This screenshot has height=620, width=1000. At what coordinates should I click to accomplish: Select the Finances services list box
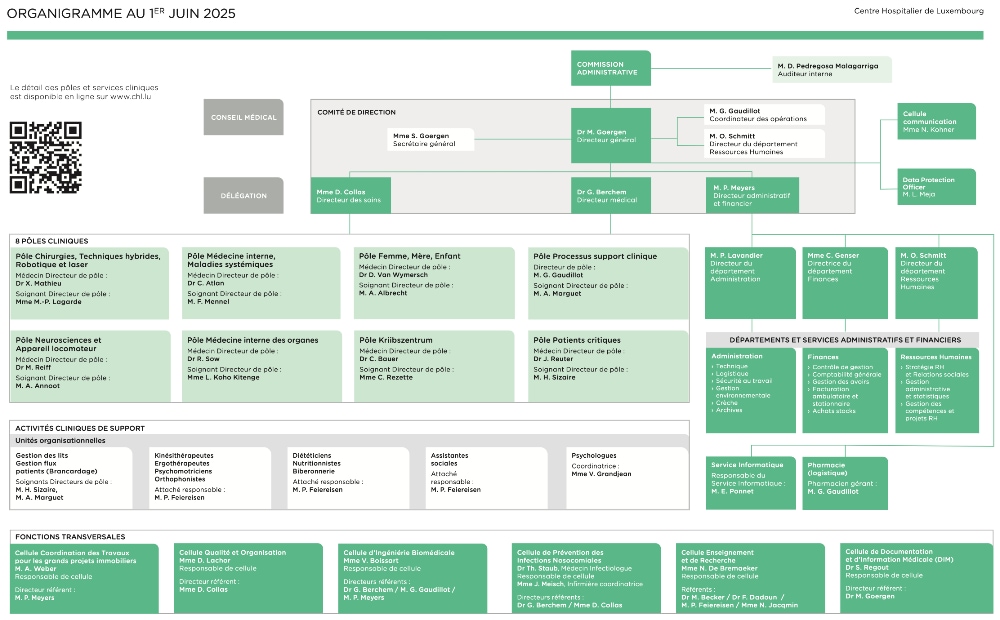[845, 390]
